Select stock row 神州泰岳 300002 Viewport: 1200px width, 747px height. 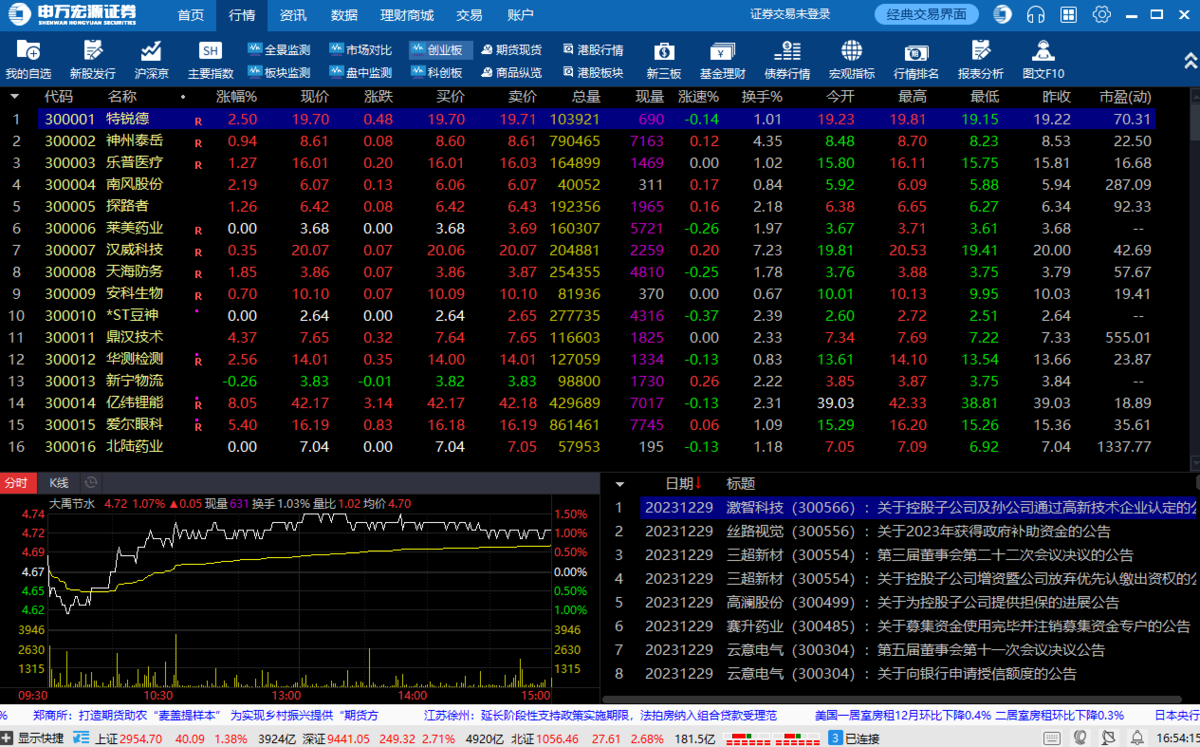click(595, 140)
